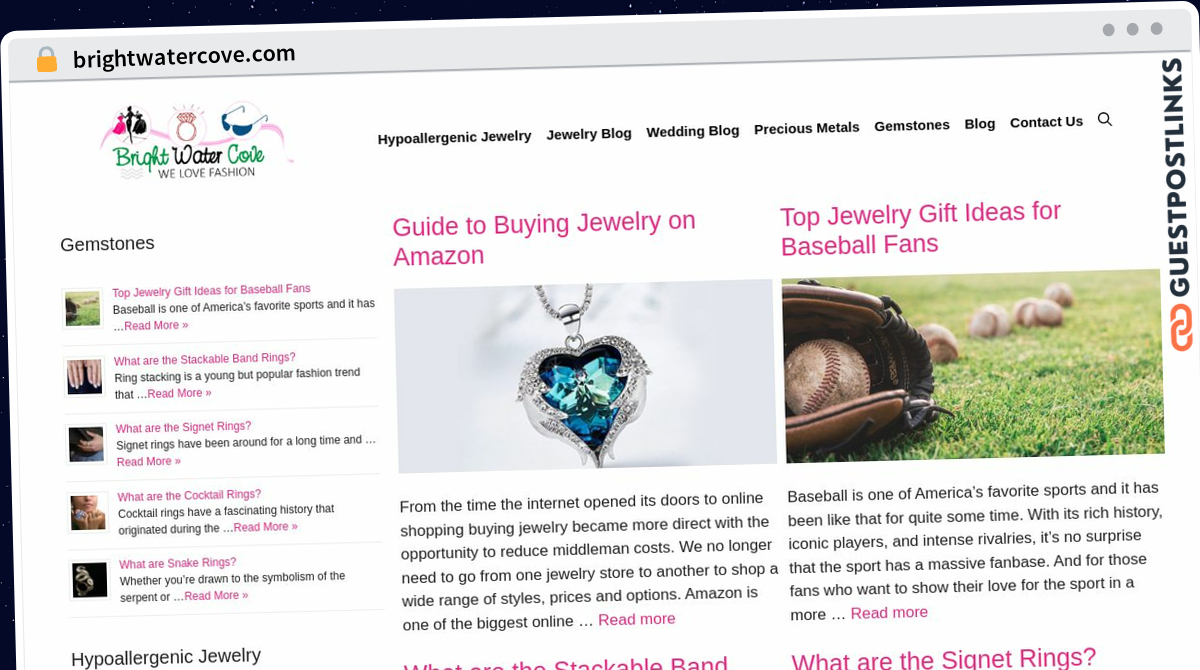
Task: Read more of the Amazon jewelry article
Action: 637,619
